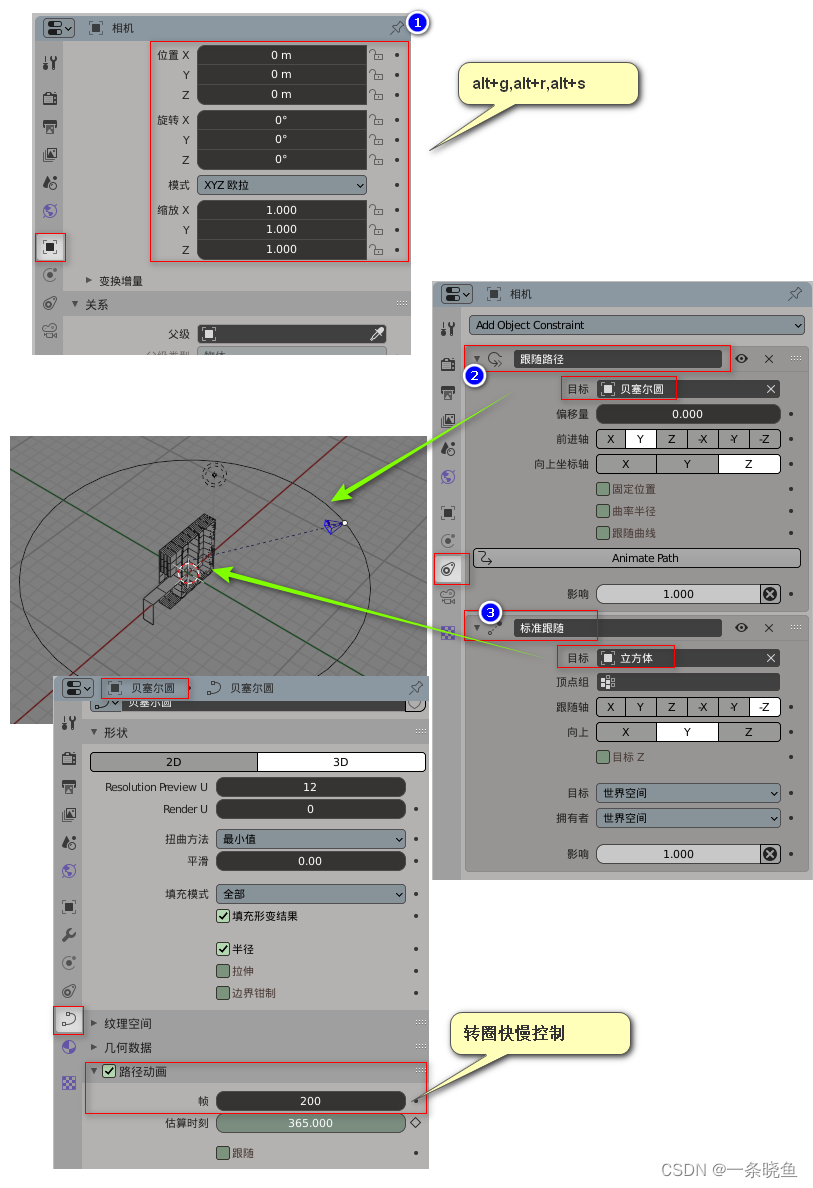
Task: Toggle visibility eye of 跟随路径 constraint
Action: (x=742, y=358)
